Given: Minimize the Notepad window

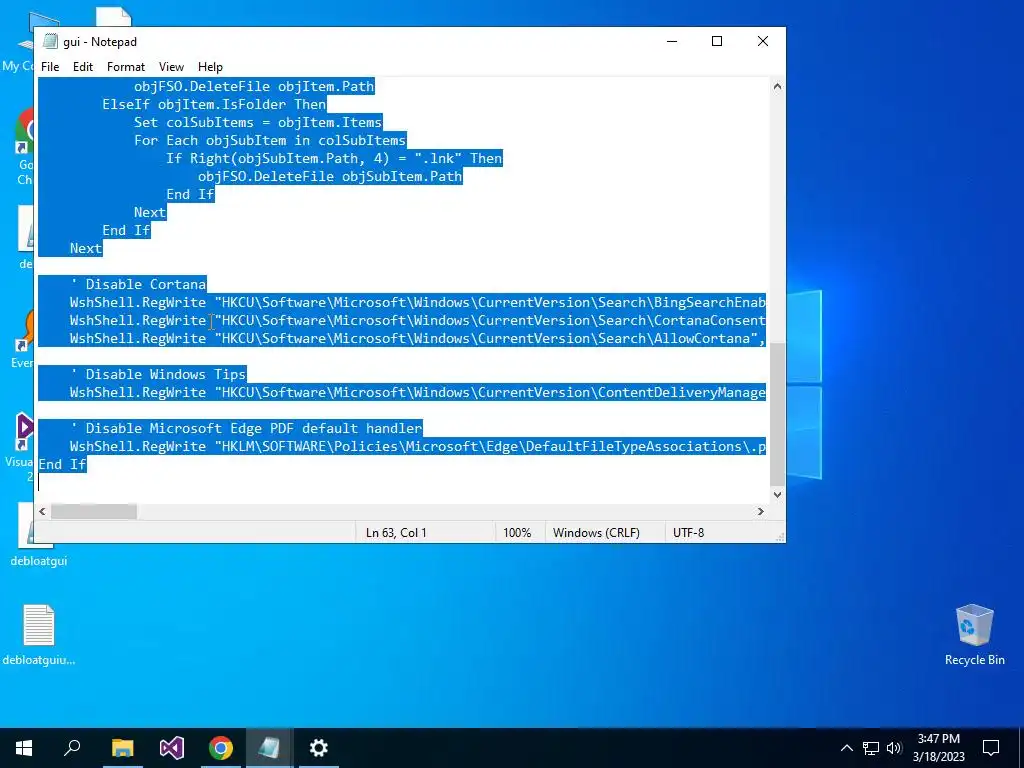Looking at the screenshot, I should tap(671, 41).
